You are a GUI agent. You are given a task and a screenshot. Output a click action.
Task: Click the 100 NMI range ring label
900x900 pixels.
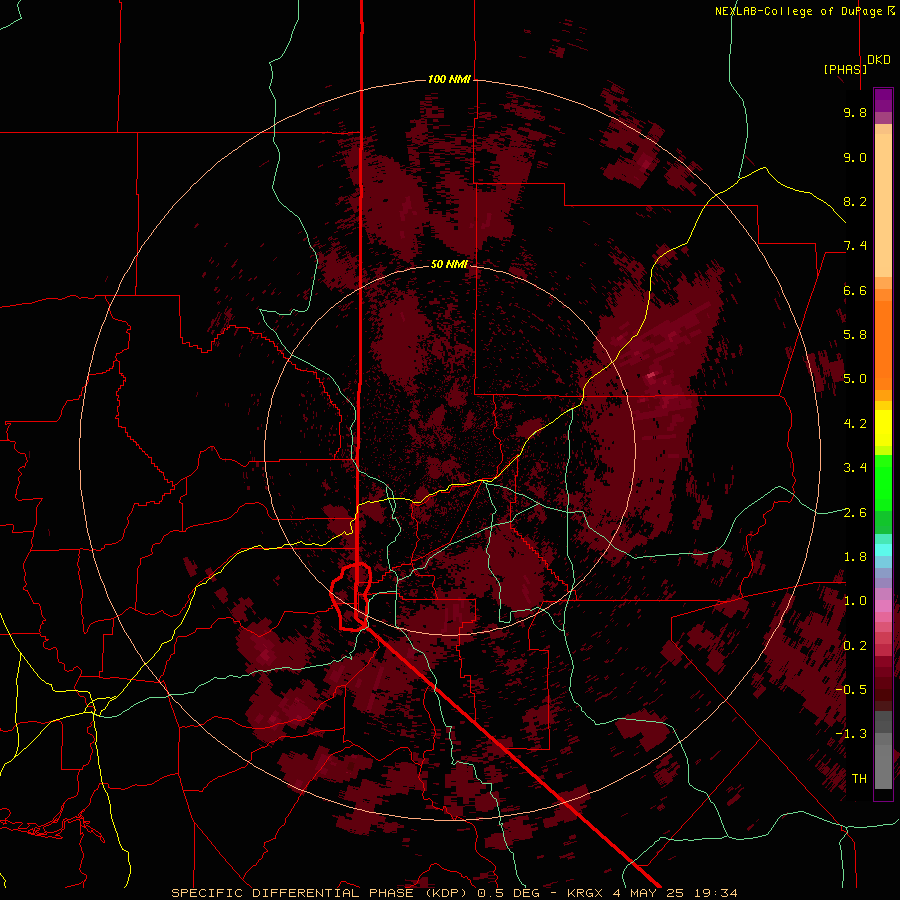[449, 79]
